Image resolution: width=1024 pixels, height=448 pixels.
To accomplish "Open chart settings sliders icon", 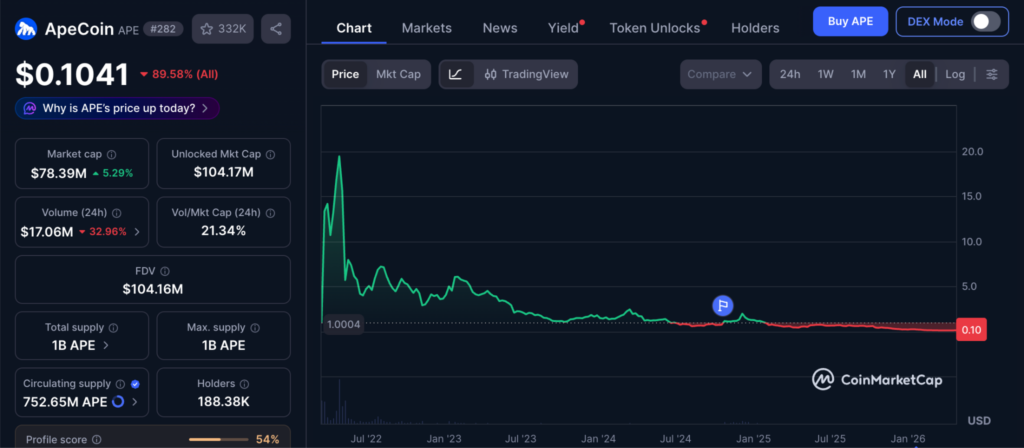I will click(x=991, y=74).
